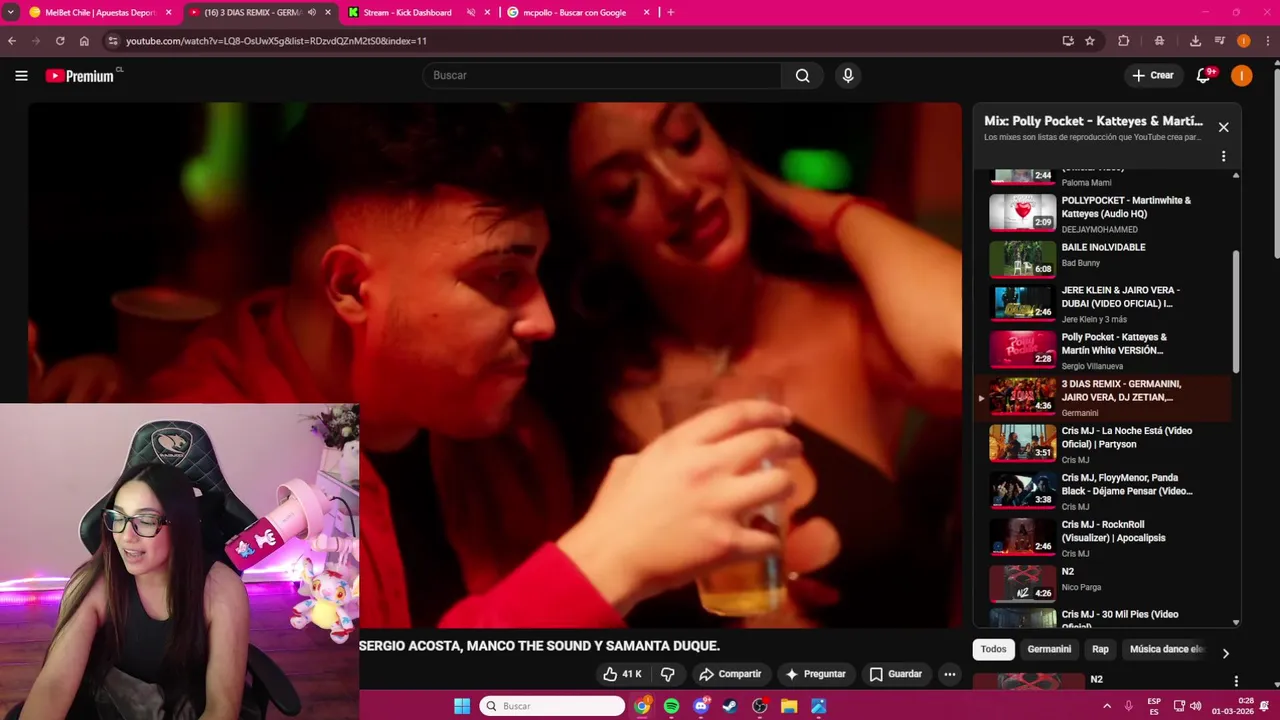This screenshot has width=1280, height=720.
Task: Open the YouTube hamburger guide menu
Action: point(21,76)
